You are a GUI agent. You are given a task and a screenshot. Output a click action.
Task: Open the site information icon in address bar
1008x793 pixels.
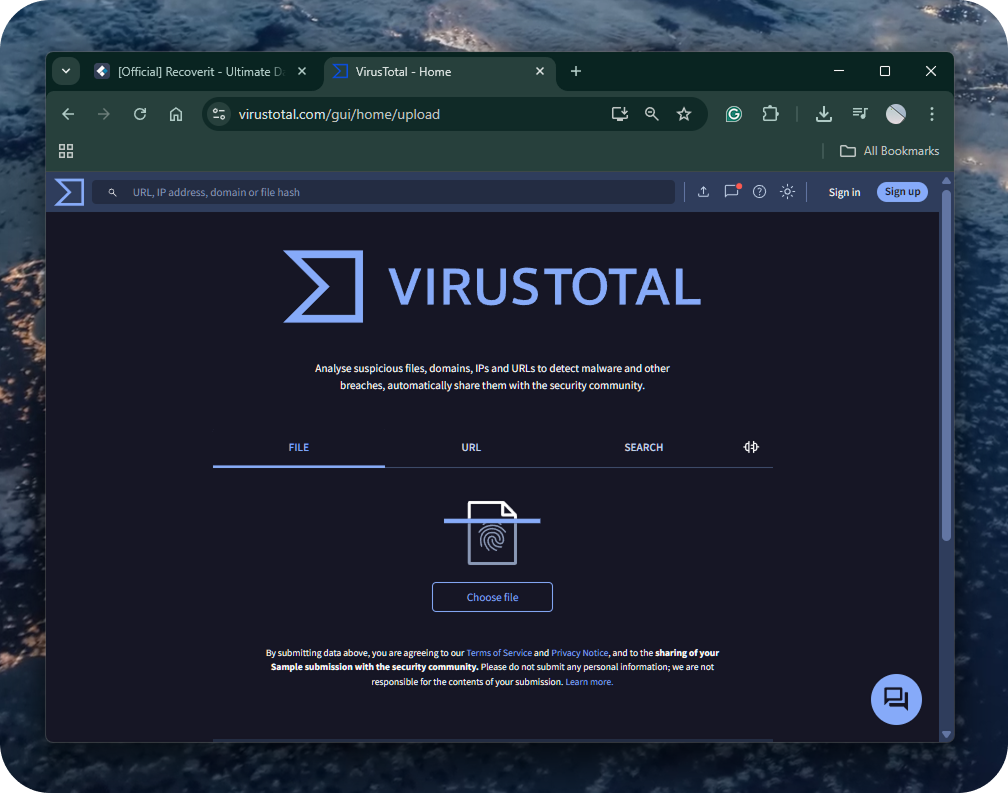[x=219, y=114]
